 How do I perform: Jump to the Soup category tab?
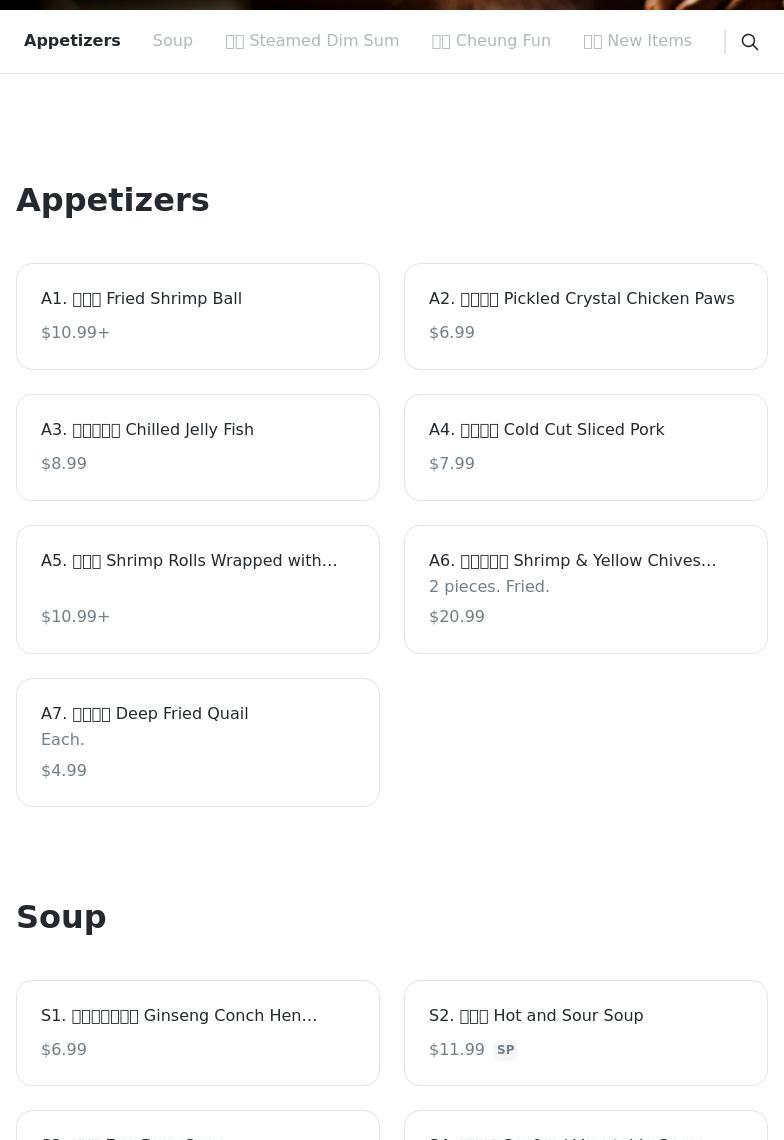pyautogui.click(x=172, y=41)
